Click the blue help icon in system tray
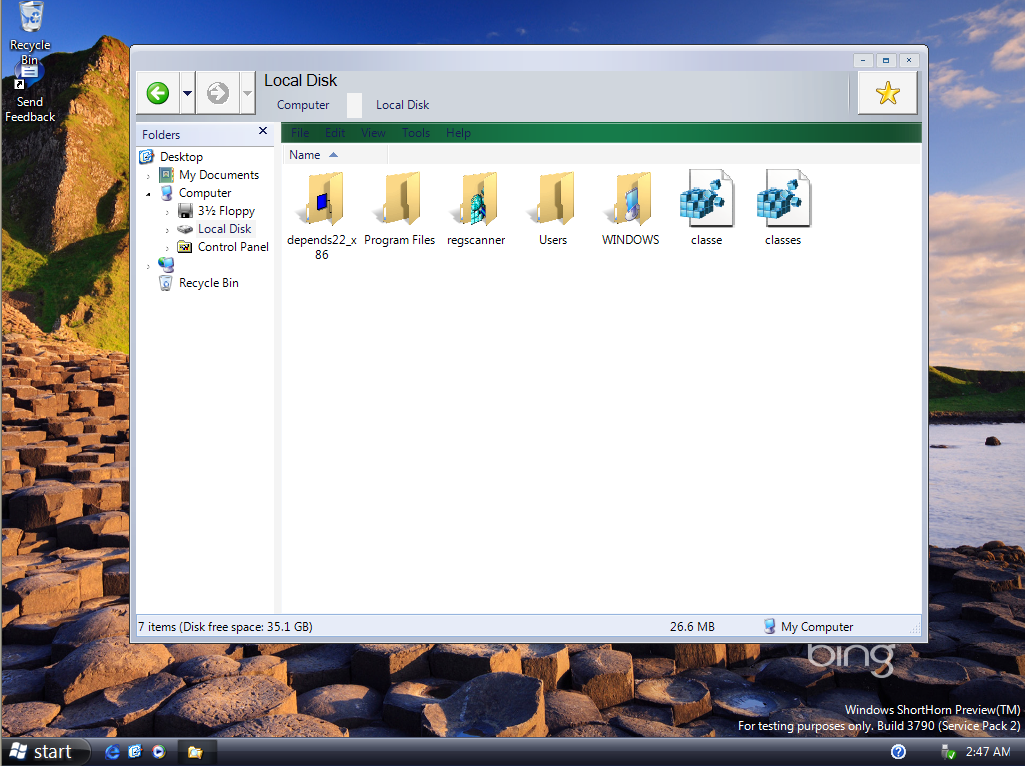The width and height of the screenshot is (1025, 766). coord(898,752)
